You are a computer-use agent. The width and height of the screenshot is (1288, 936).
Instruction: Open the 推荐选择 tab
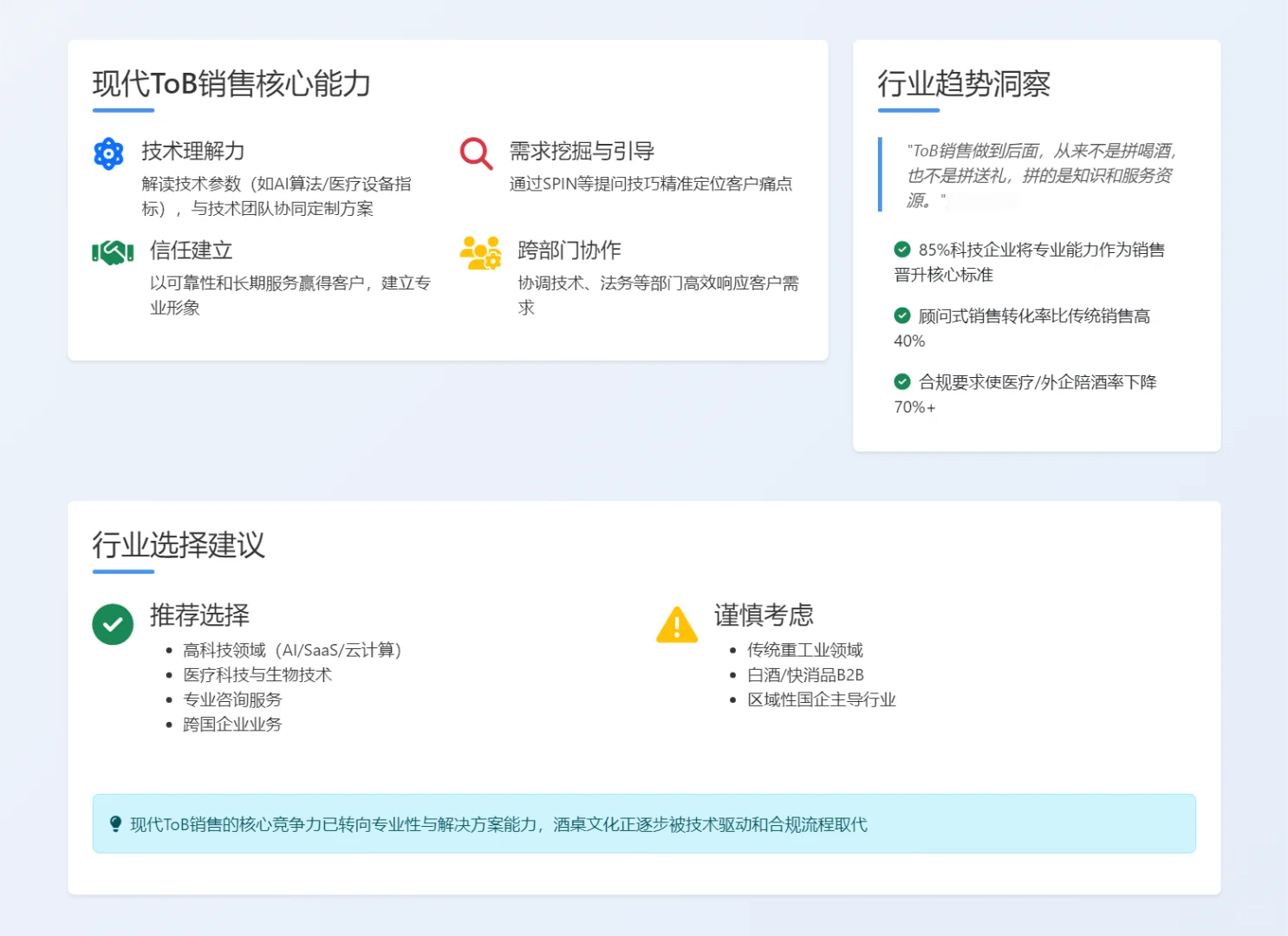point(198,615)
